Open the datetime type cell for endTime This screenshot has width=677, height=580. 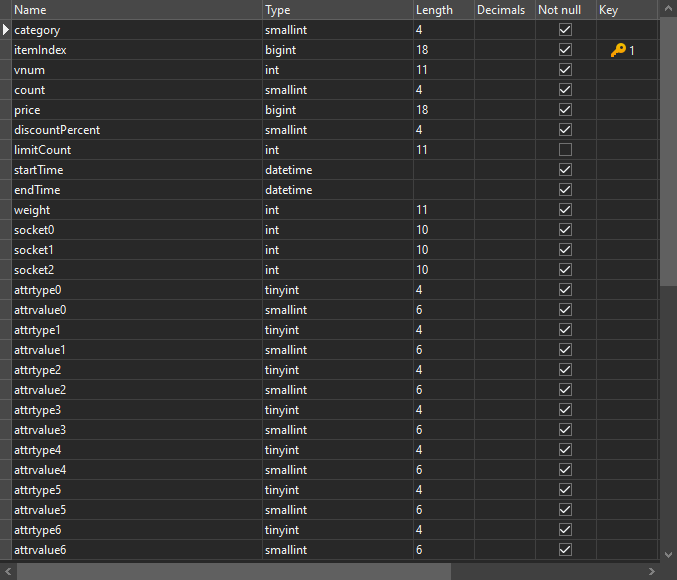click(x=336, y=190)
